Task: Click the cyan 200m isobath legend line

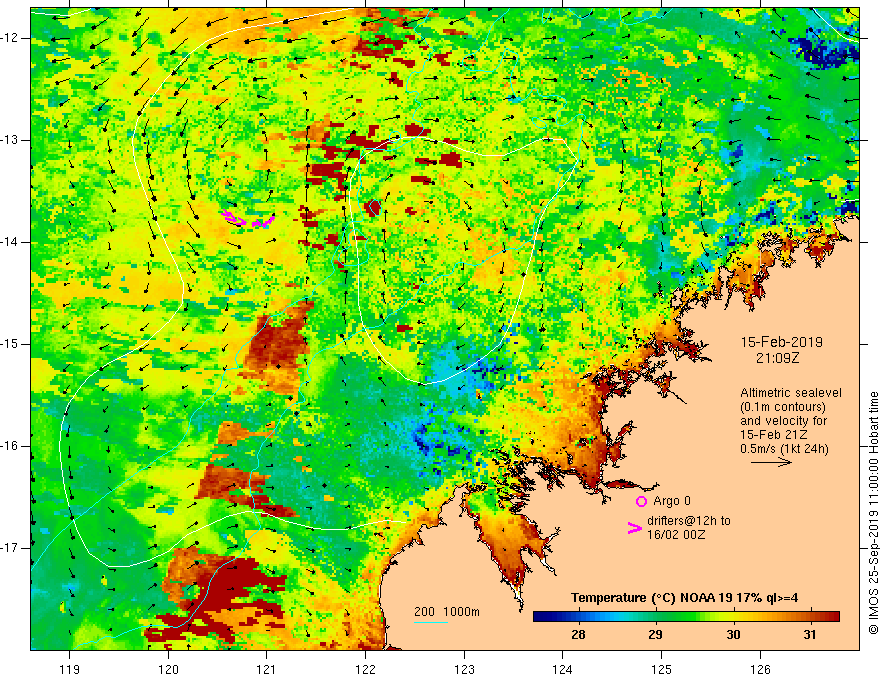Action: pos(430,622)
